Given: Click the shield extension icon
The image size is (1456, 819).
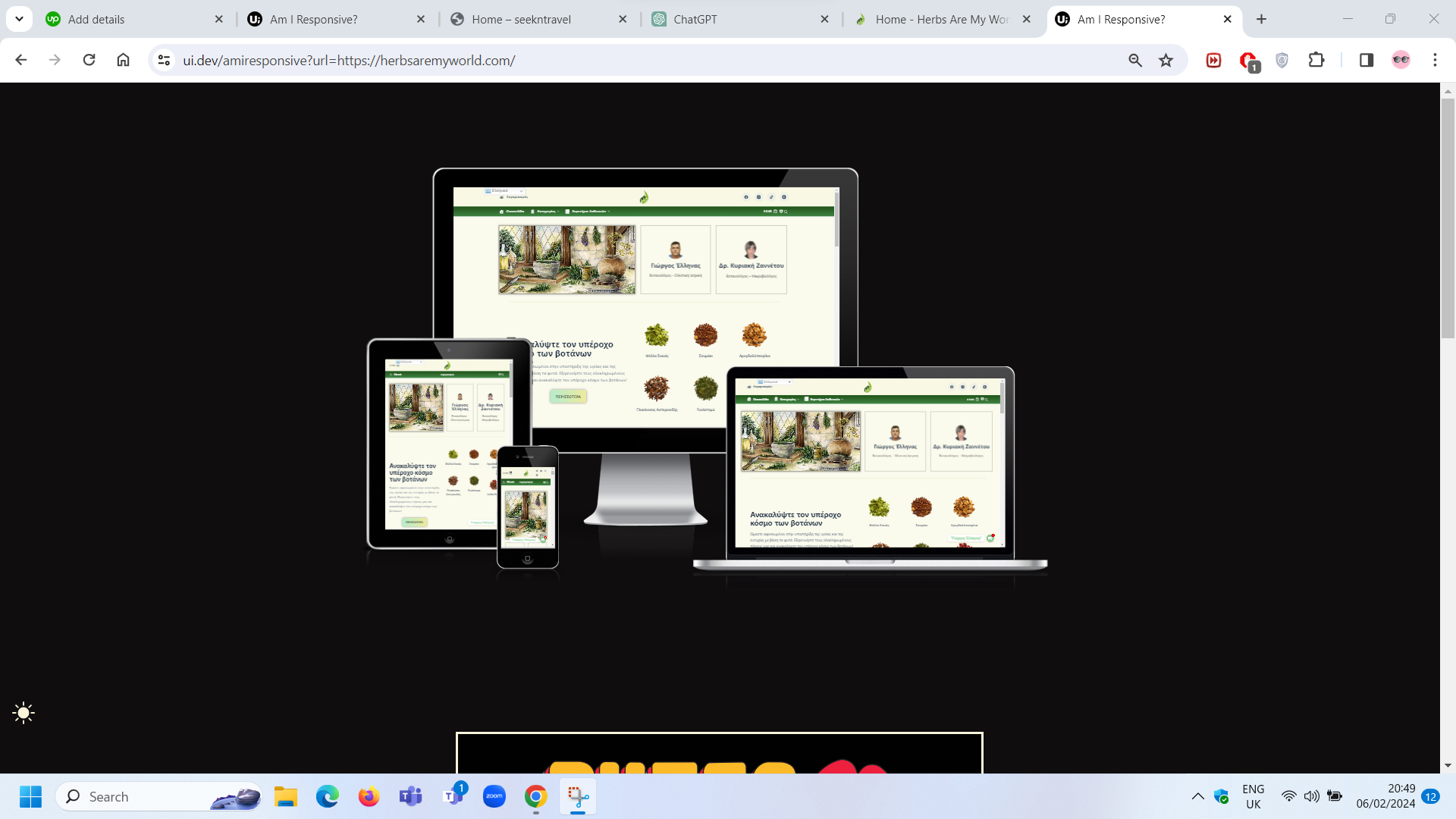Looking at the screenshot, I should pos(1282,61).
